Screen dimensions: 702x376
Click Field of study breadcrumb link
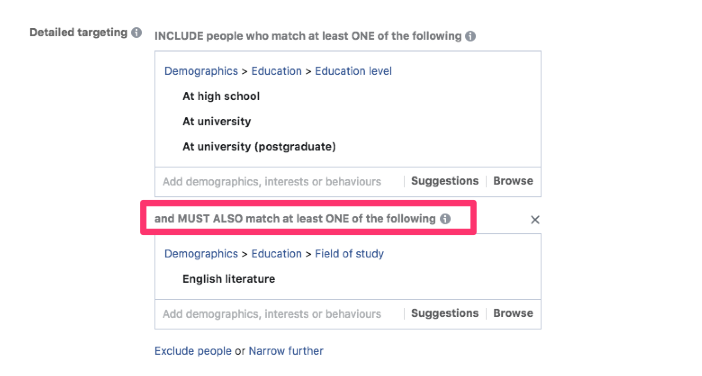(349, 254)
